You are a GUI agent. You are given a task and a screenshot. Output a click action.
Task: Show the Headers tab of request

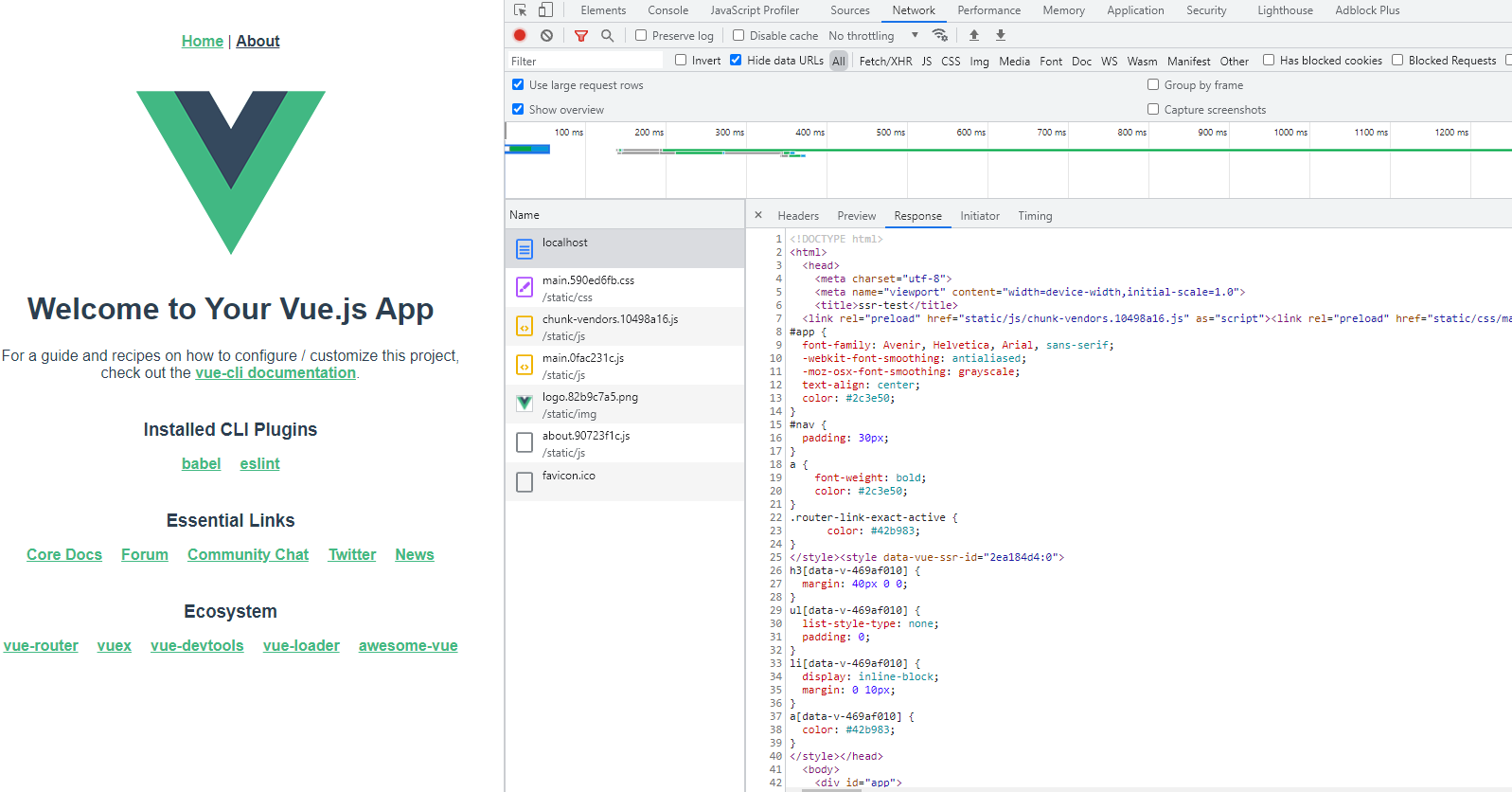(x=798, y=216)
